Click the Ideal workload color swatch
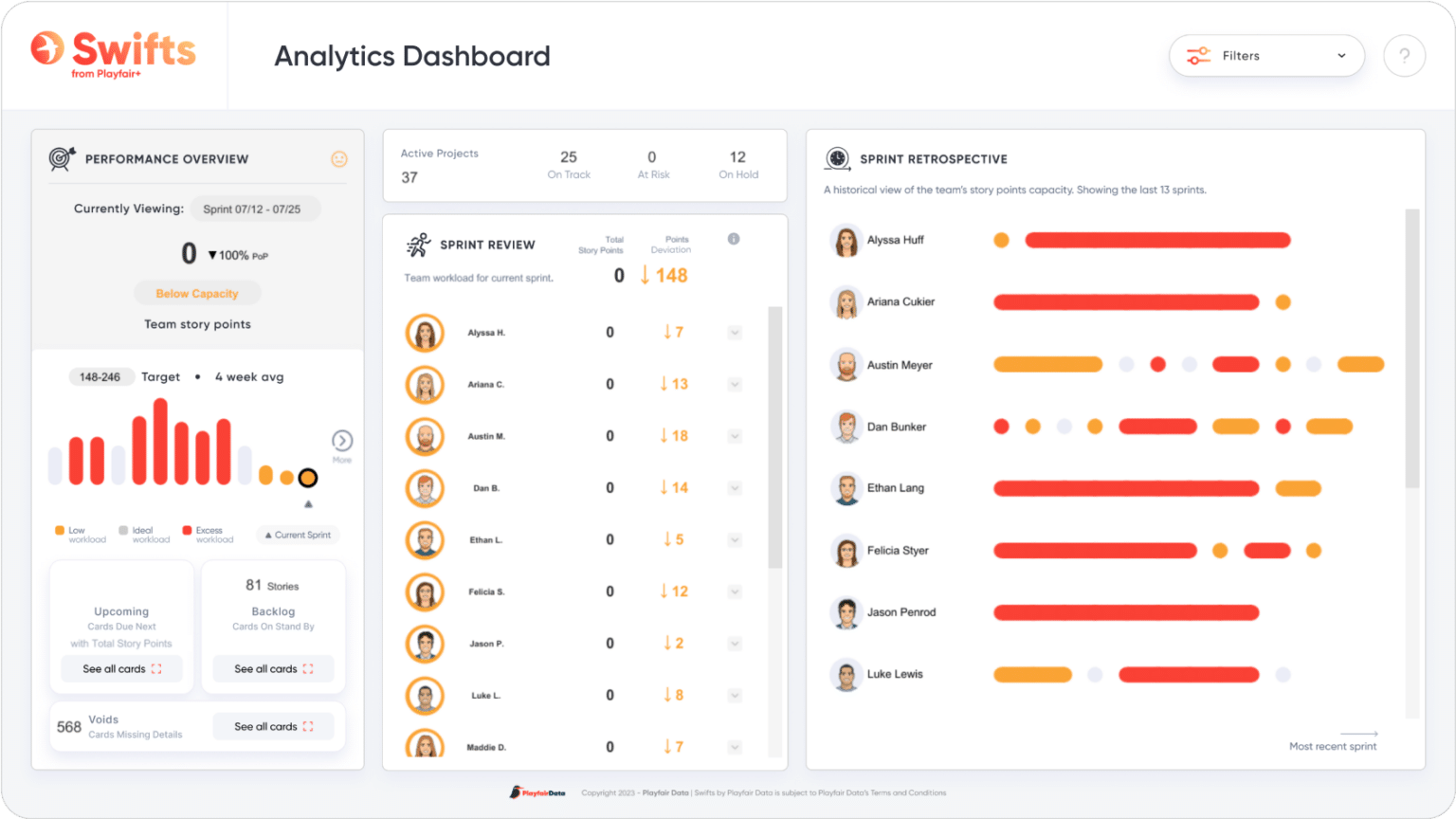The height and width of the screenshot is (819, 1456). (x=122, y=531)
